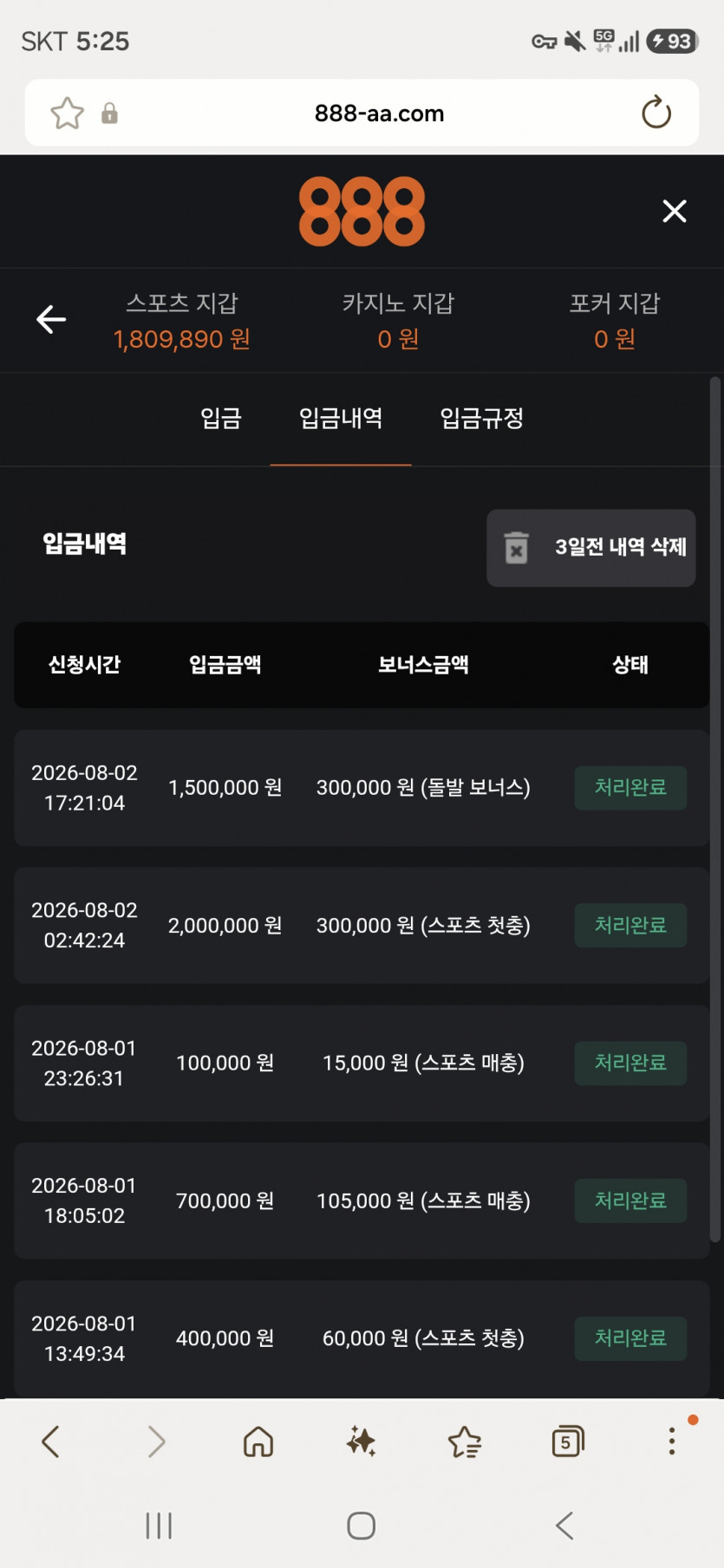Go back using the white arrow
Viewport: 724px width, 1568px height.
[51, 319]
